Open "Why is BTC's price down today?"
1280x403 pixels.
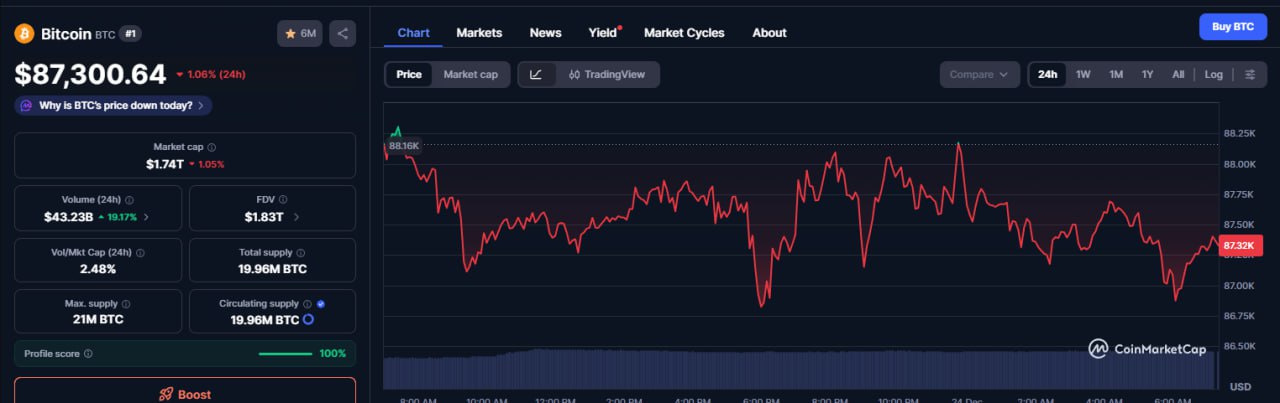(113, 105)
